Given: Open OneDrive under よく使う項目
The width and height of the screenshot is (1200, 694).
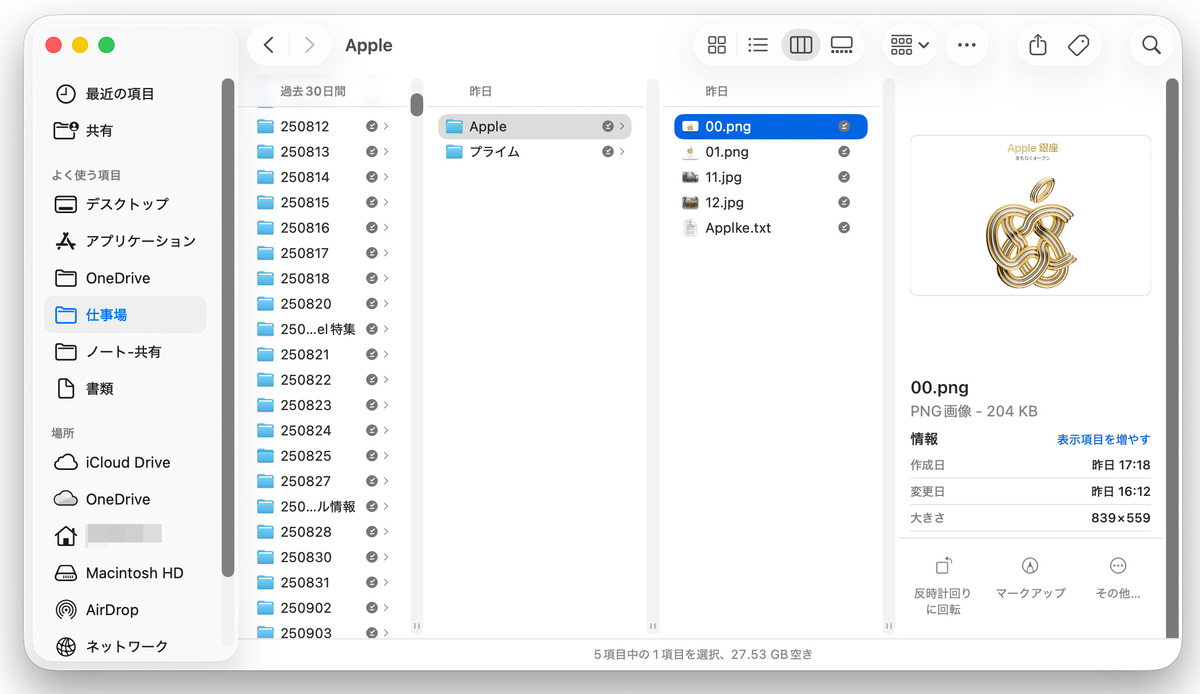Looking at the screenshot, I should 125,278.
